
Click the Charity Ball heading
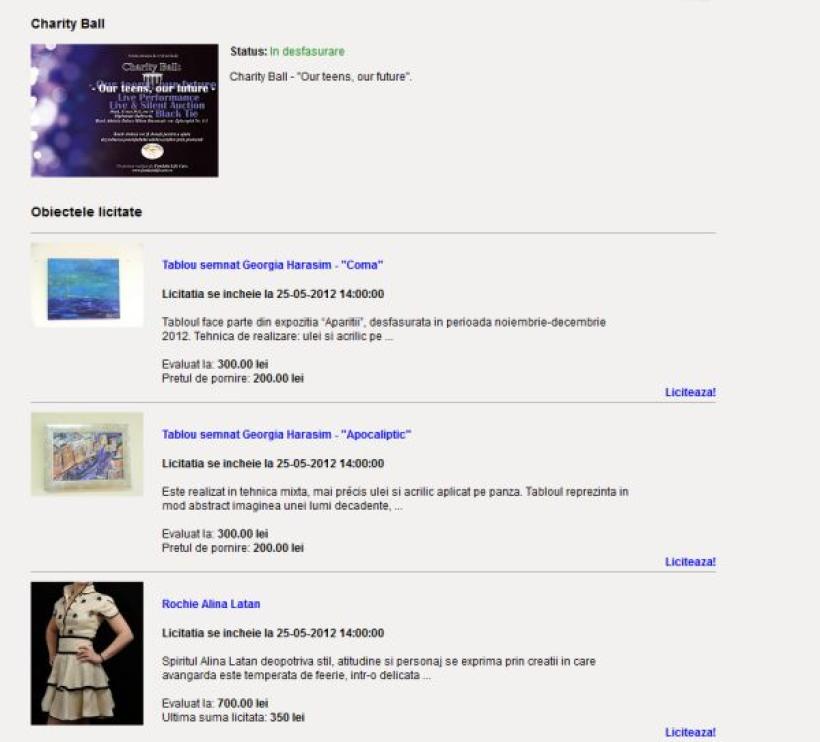pos(67,23)
